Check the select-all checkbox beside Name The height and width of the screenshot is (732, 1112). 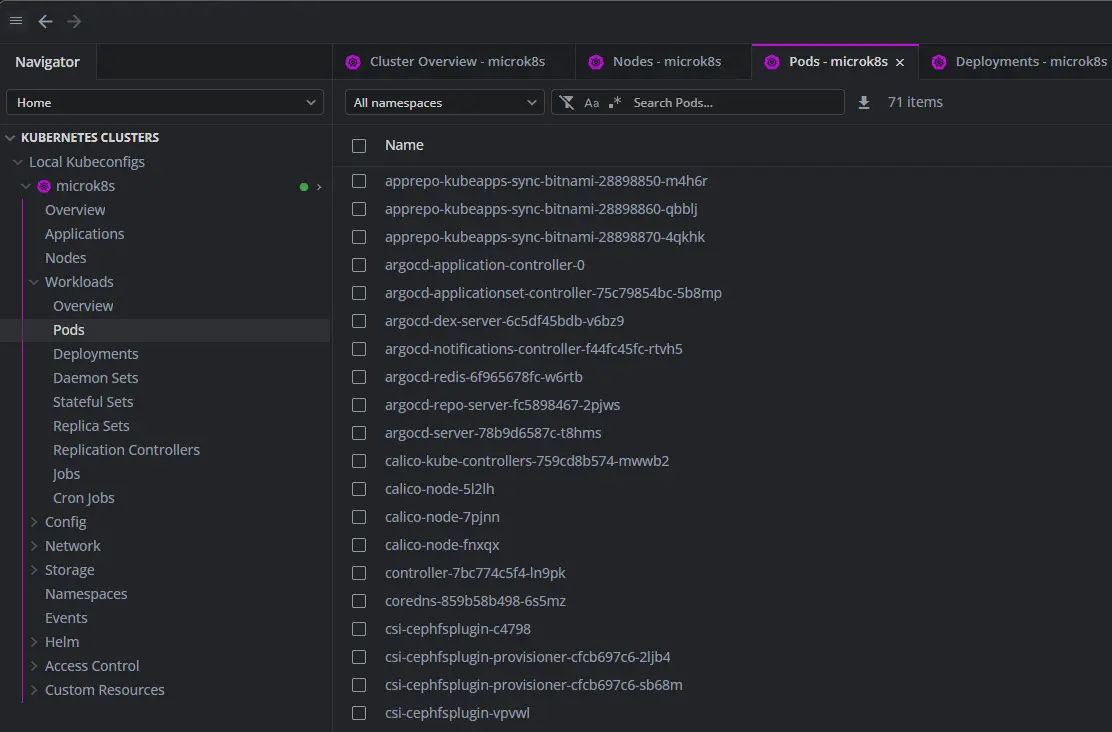[359, 146]
